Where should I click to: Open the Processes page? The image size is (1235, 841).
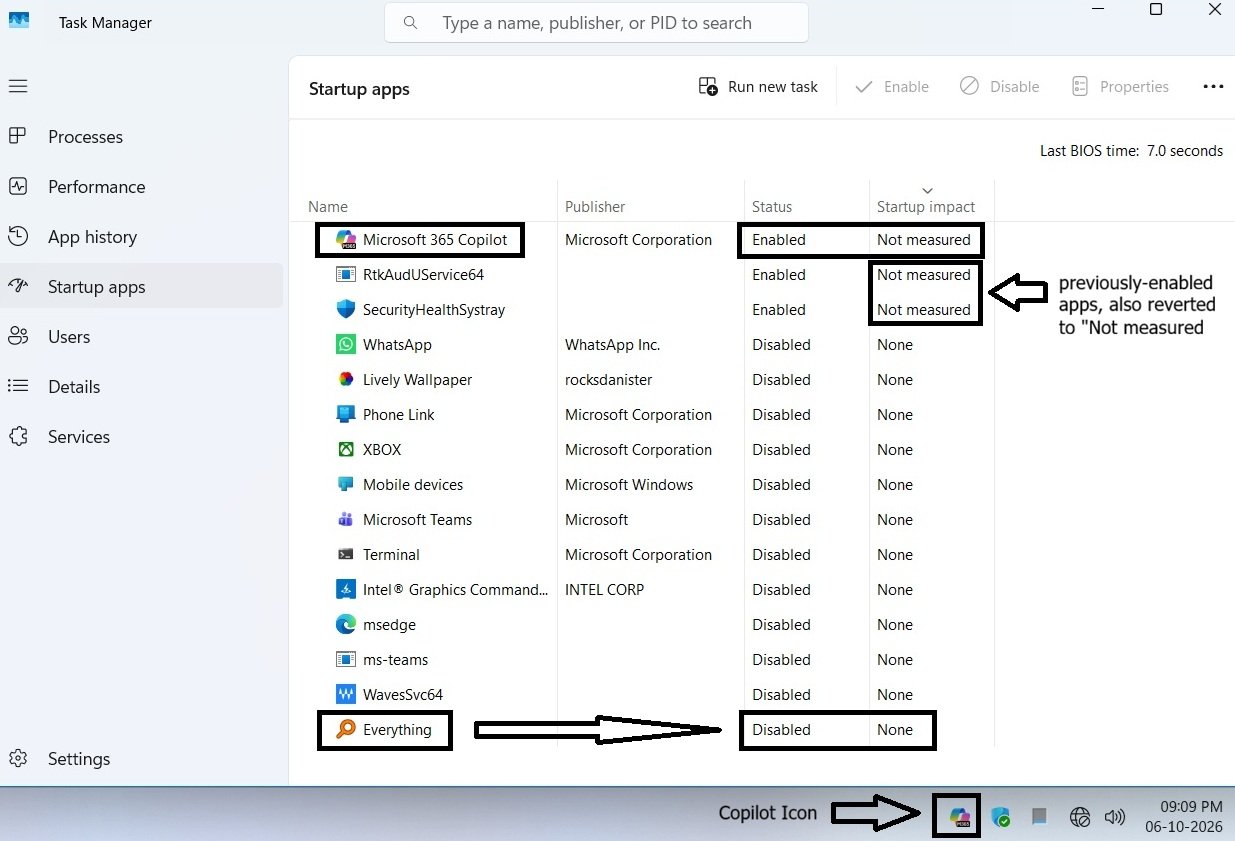85,137
